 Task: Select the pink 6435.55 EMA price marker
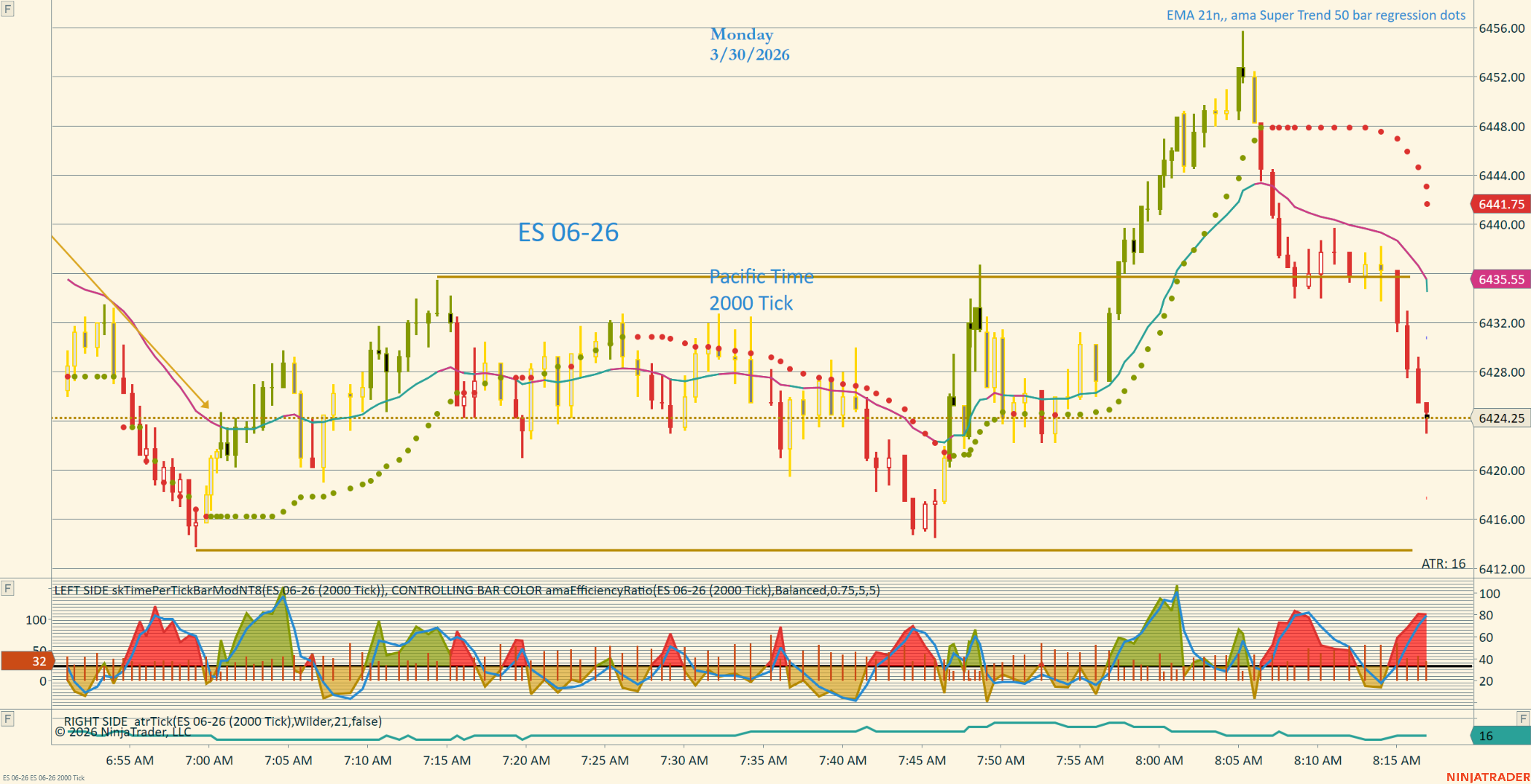pyautogui.click(x=1500, y=279)
